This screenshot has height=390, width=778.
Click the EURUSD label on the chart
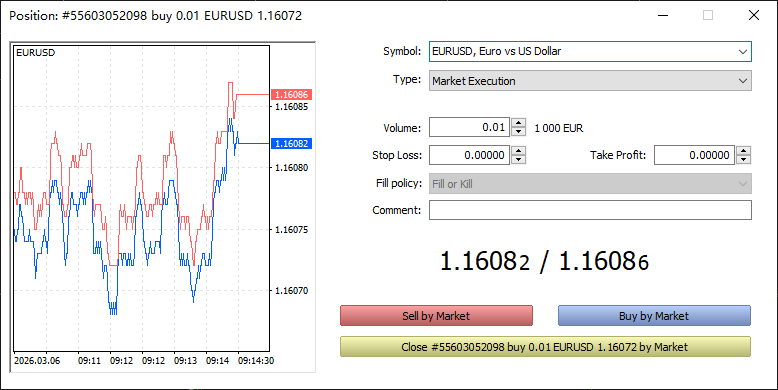pyautogui.click(x=36, y=53)
